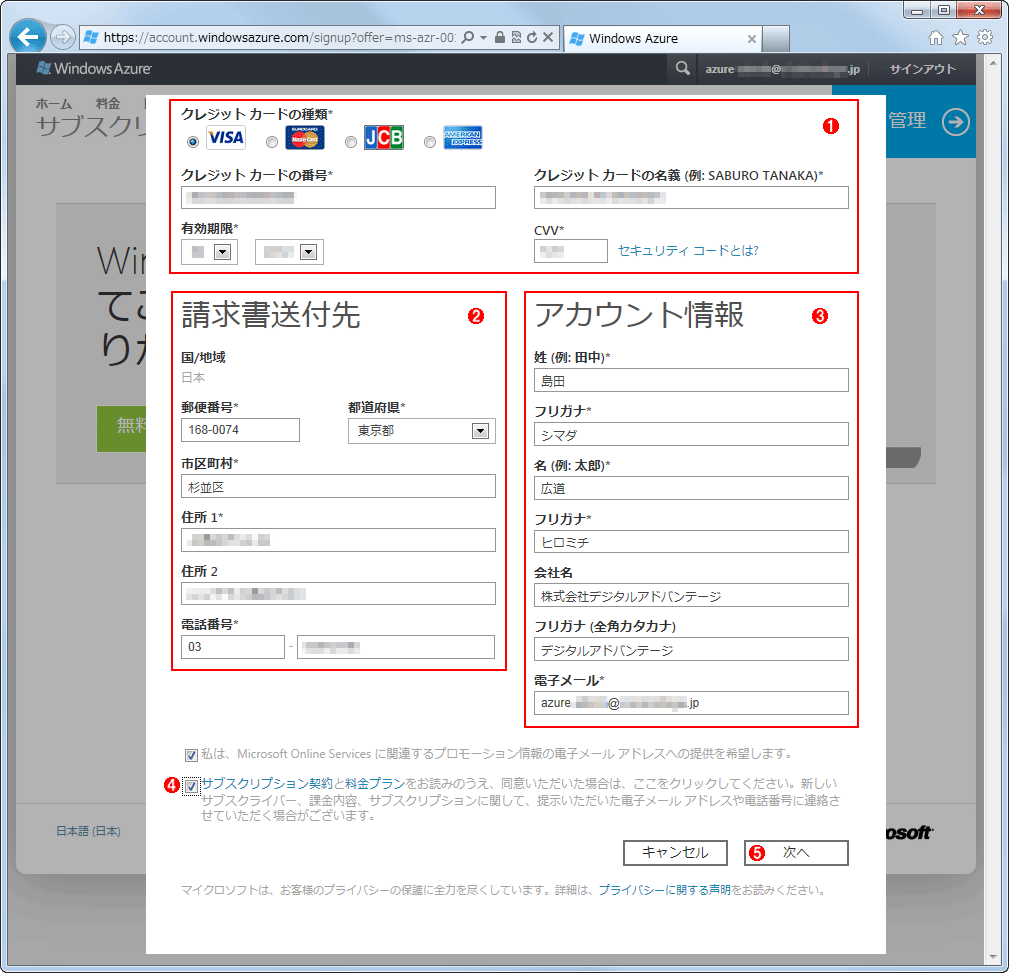Click the stop loading X in address bar
1009x973 pixels.
(548, 37)
